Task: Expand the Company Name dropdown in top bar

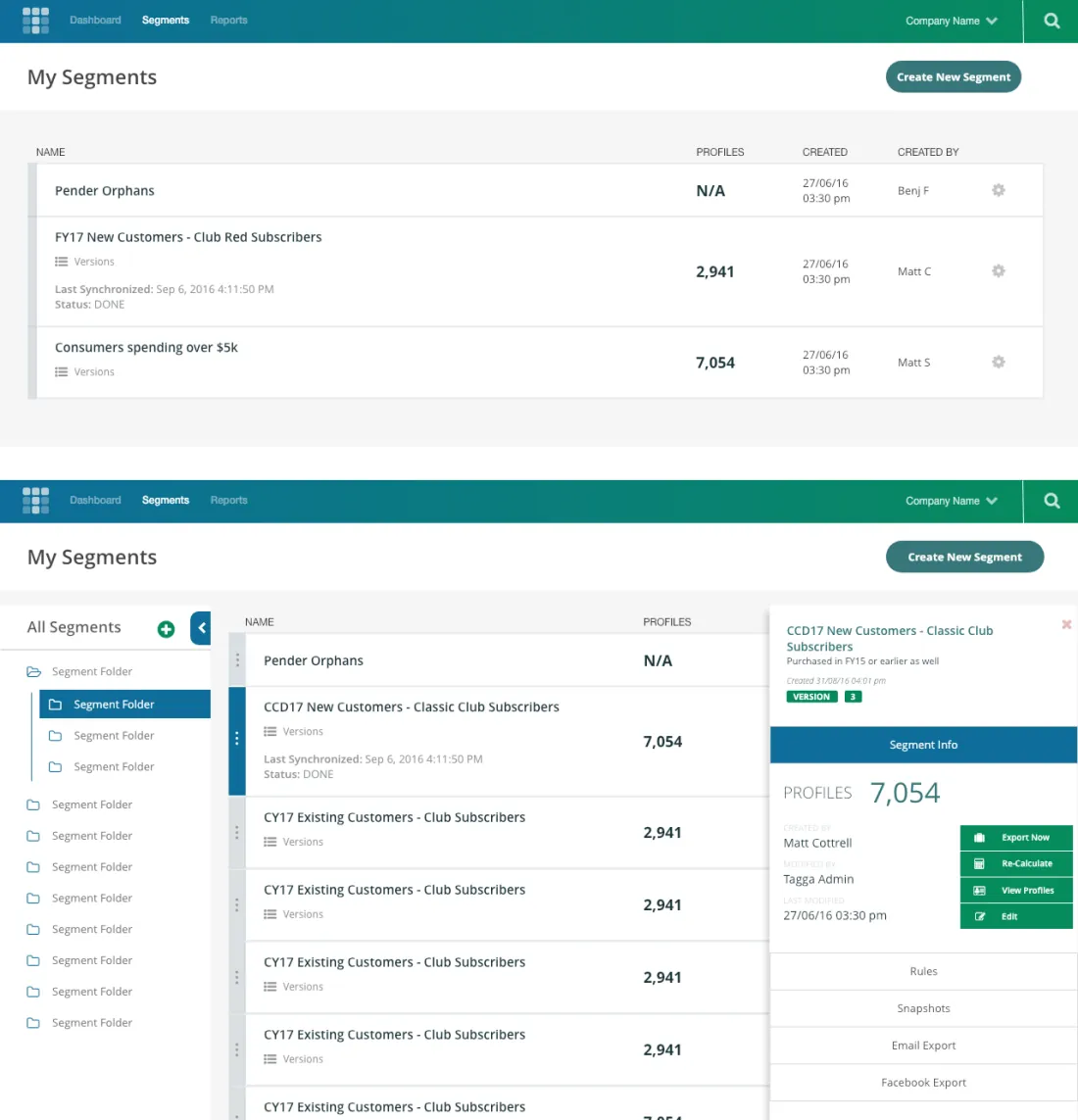Action: click(951, 21)
